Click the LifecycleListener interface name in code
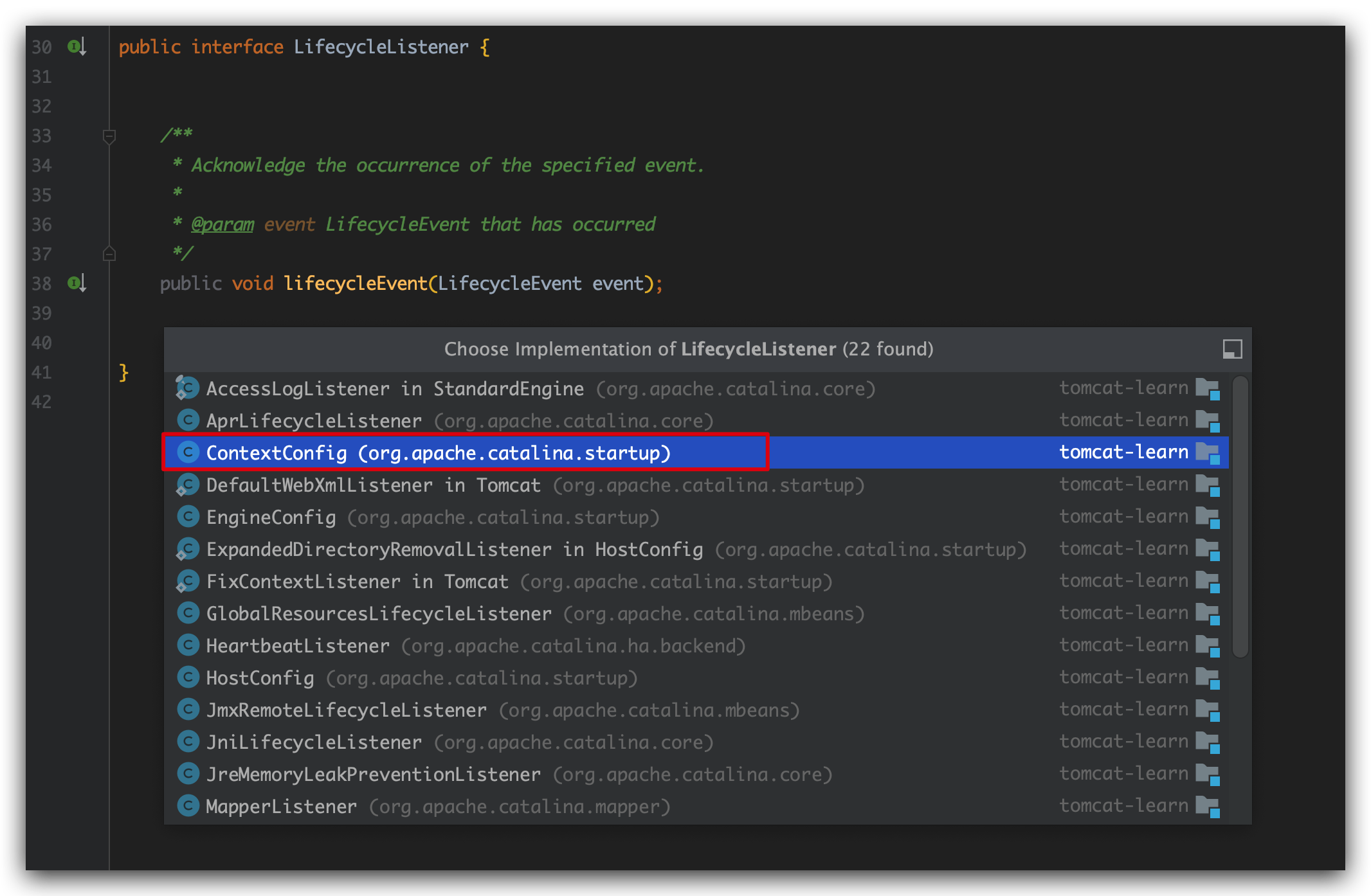The image size is (1371, 896). pyautogui.click(x=381, y=47)
